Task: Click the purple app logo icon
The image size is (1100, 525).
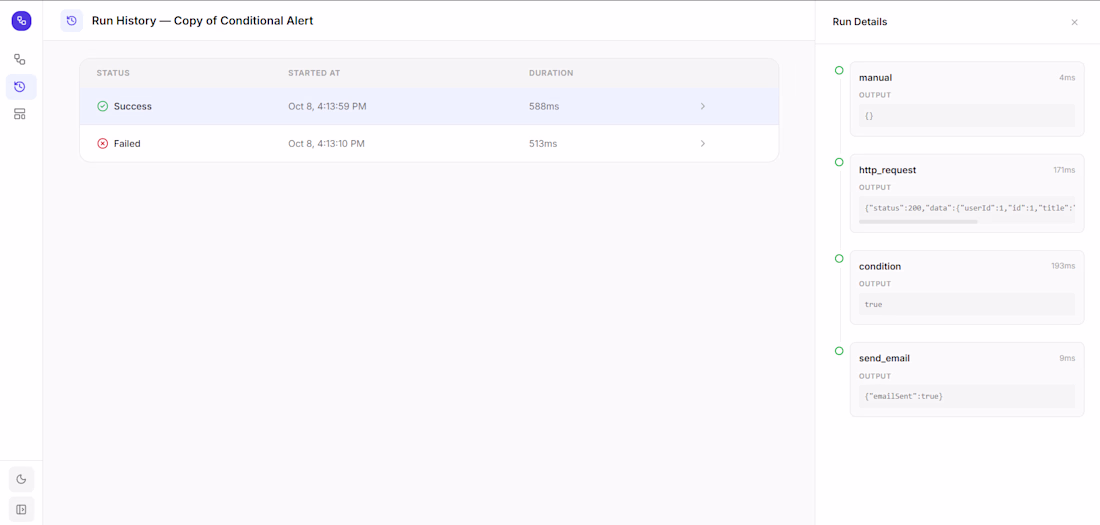Action: [21, 21]
